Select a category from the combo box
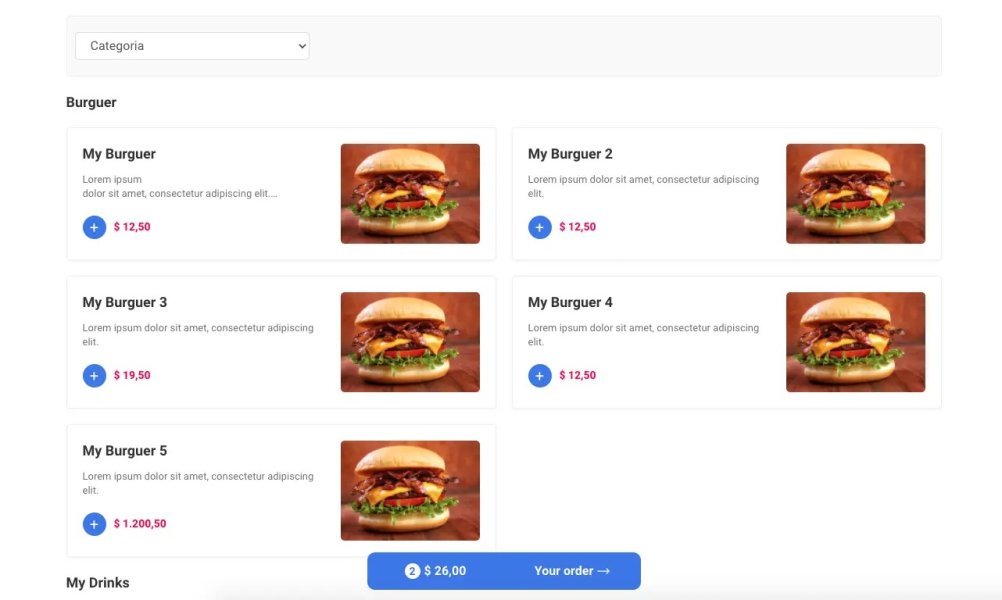Image resolution: width=1002 pixels, height=600 pixels. click(192, 45)
